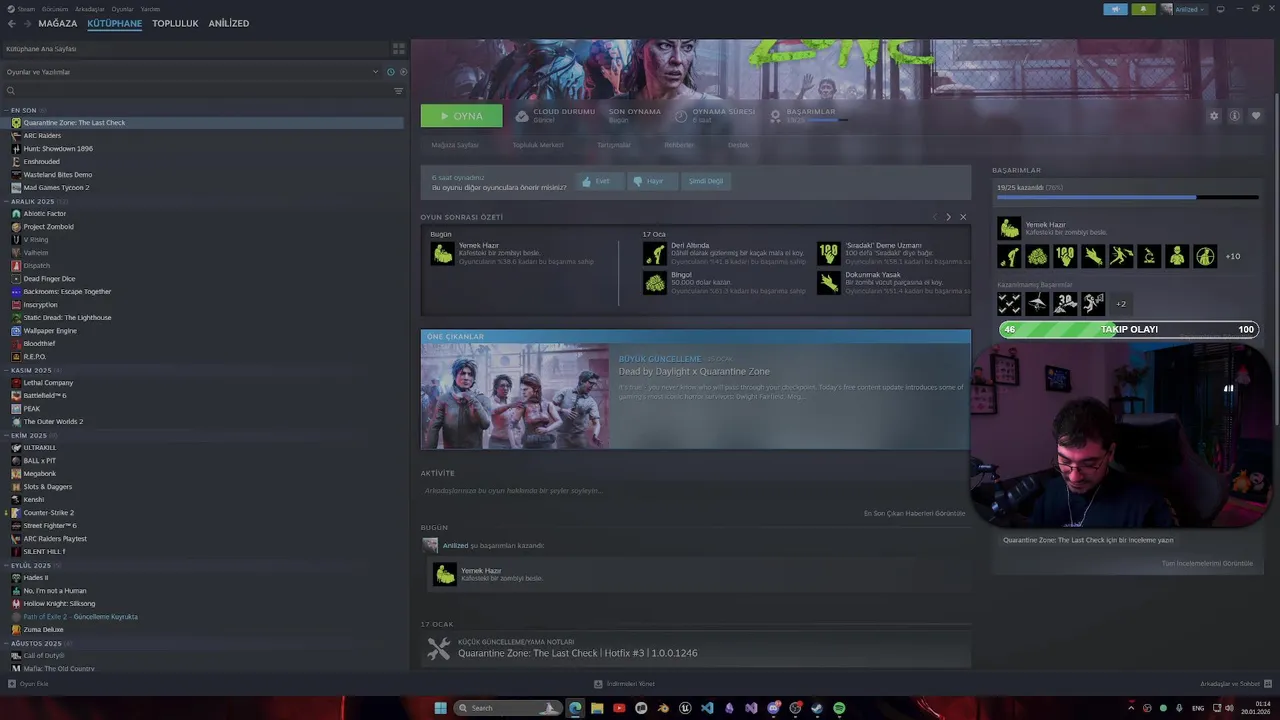Image resolution: width=1280 pixels, height=720 pixels.
Task: Click the library search field
Action: [195, 91]
